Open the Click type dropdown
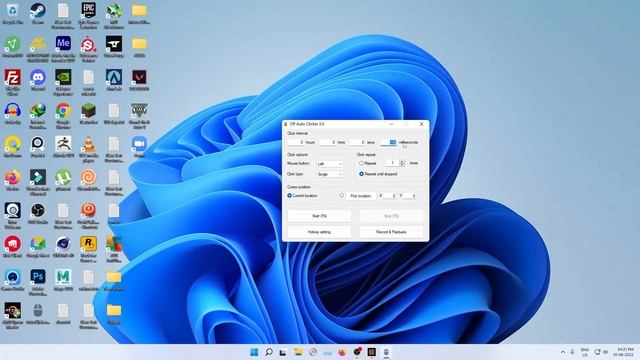 coord(330,174)
